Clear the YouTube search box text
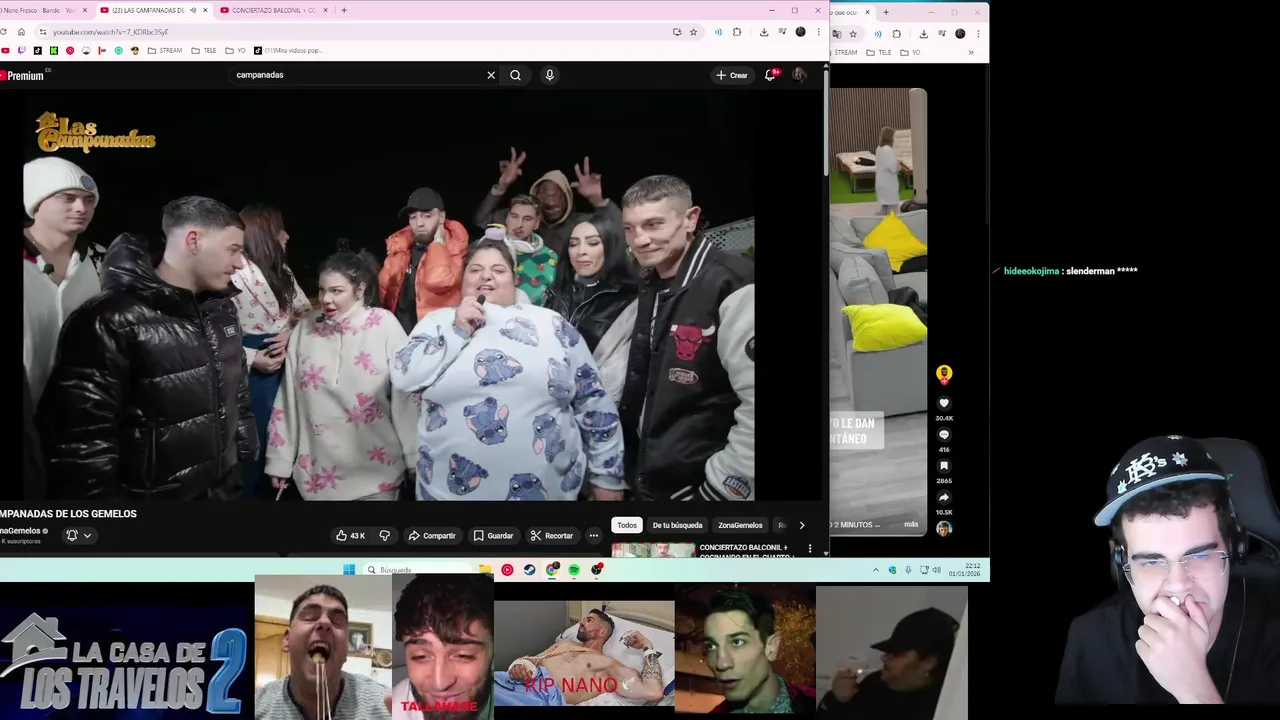Viewport: 1280px width, 720px height. pyautogui.click(x=491, y=75)
